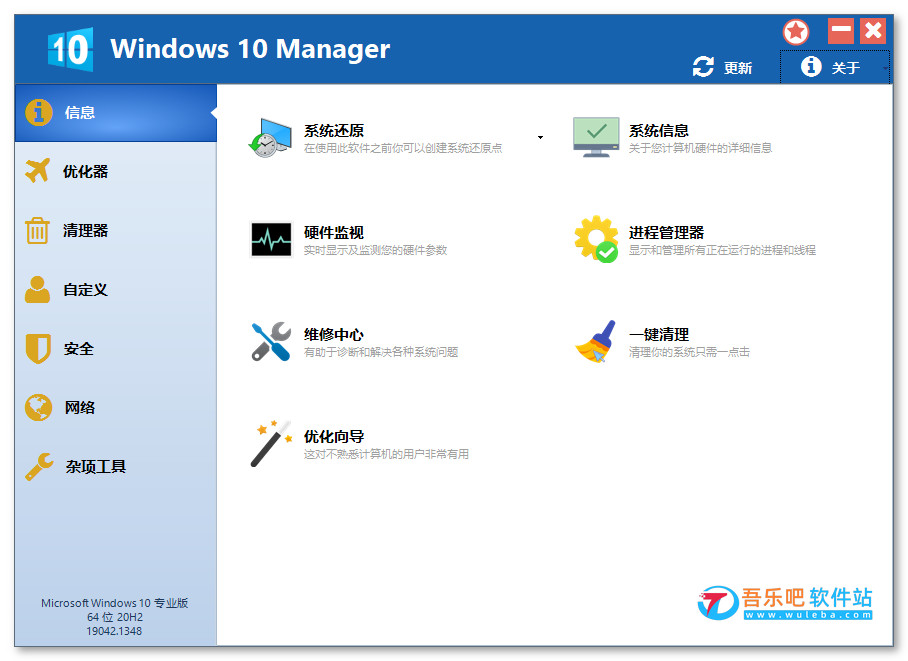Close the Windows 10 Manager window
The height and width of the screenshot is (661, 908).
point(873,31)
